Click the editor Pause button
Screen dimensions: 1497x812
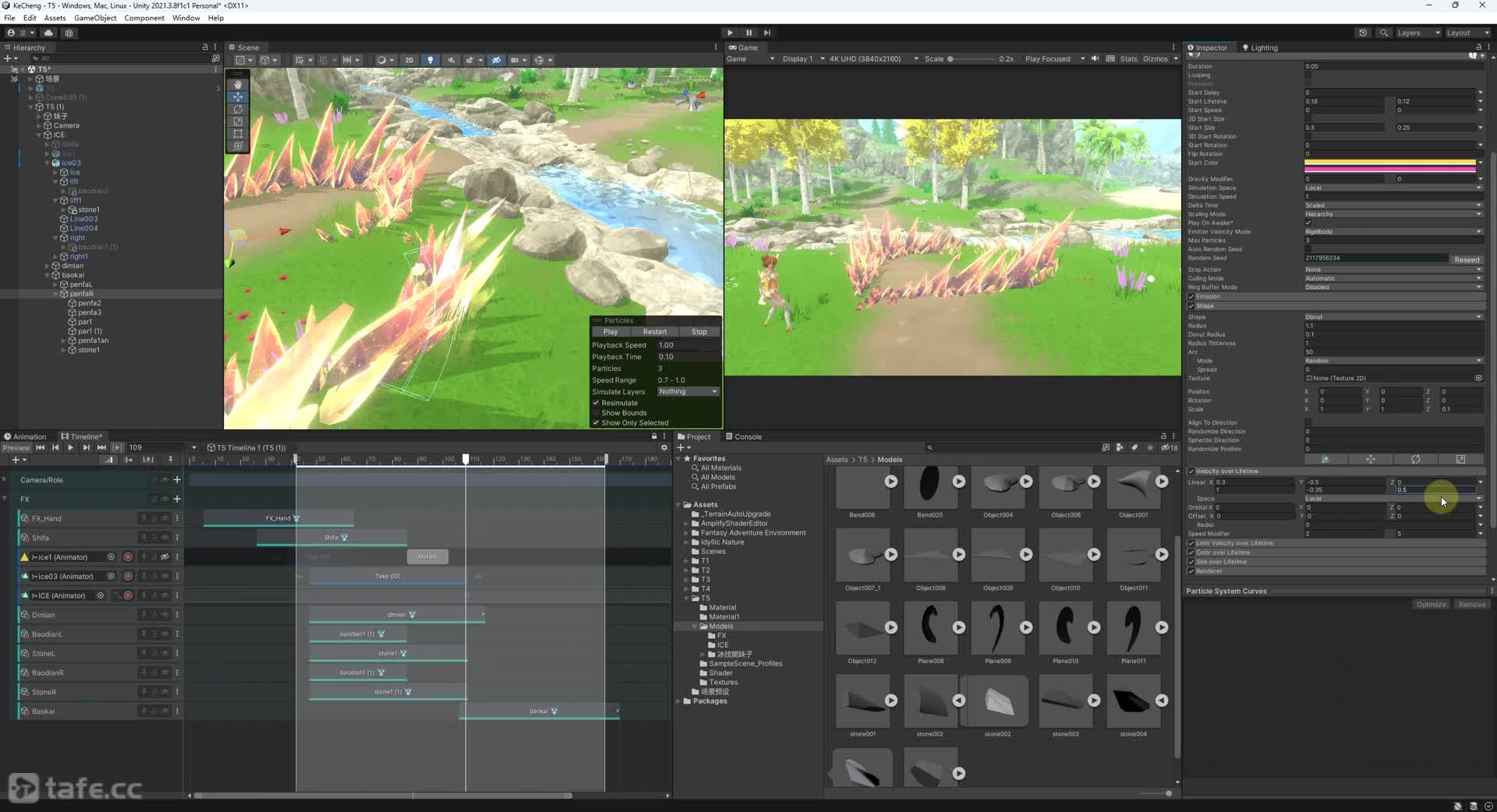pyautogui.click(x=748, y=33)
